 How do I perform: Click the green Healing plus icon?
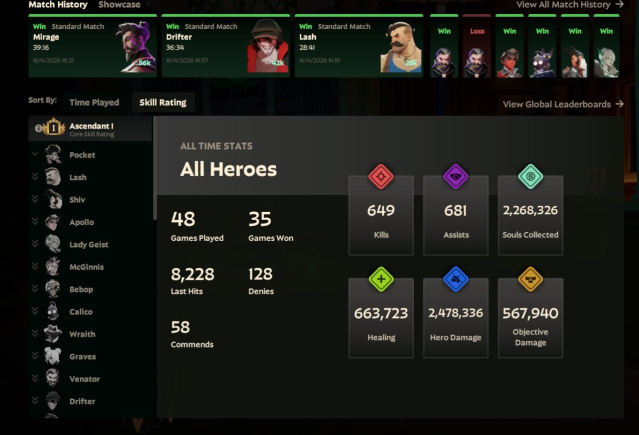coord(381,279)
